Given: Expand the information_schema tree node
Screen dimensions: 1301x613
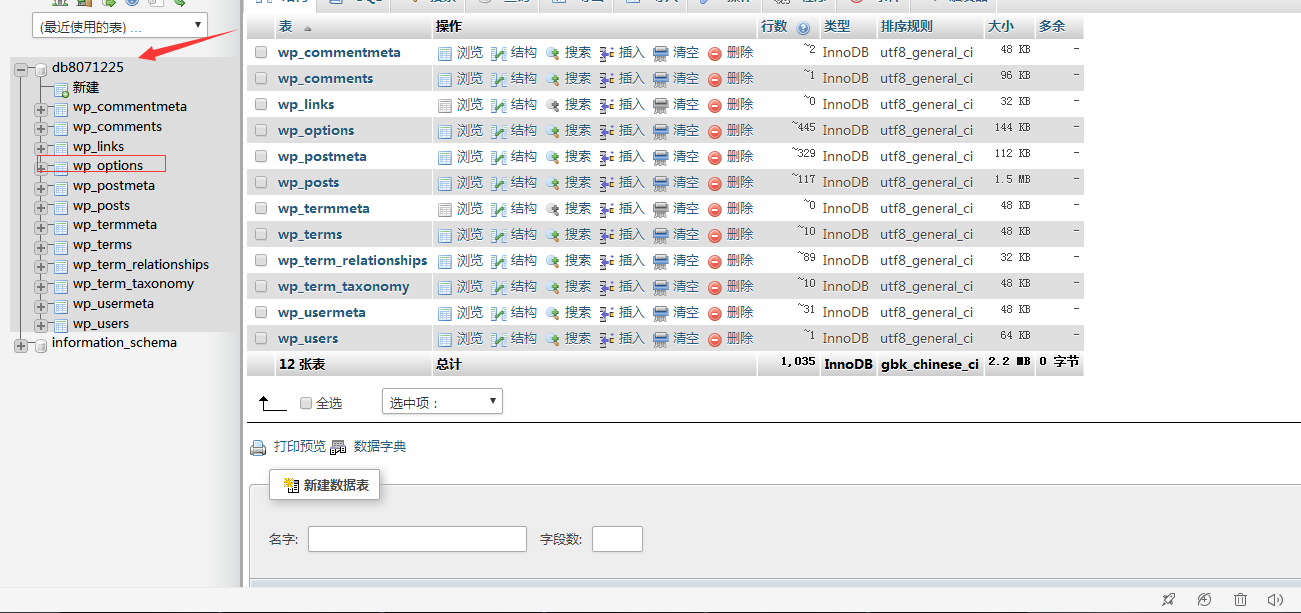Looking at the screenshot, I should coord(21,345).
